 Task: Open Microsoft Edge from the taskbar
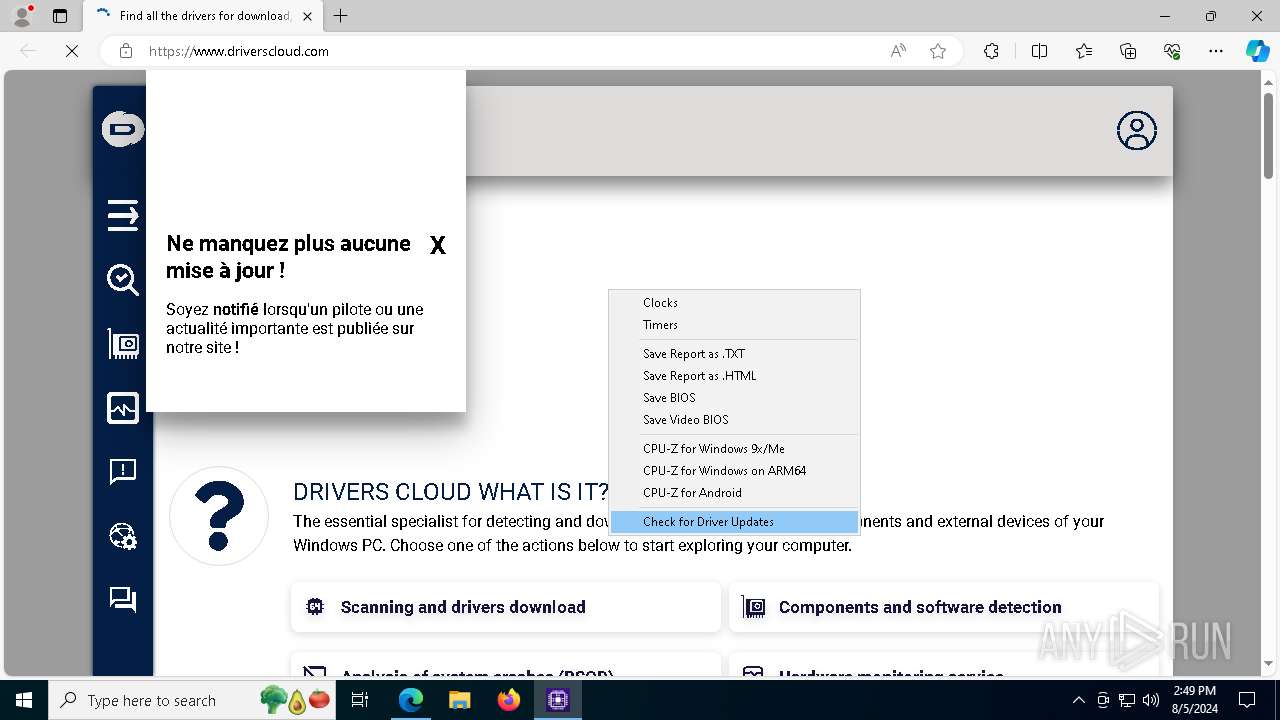(x=411, y=700)
